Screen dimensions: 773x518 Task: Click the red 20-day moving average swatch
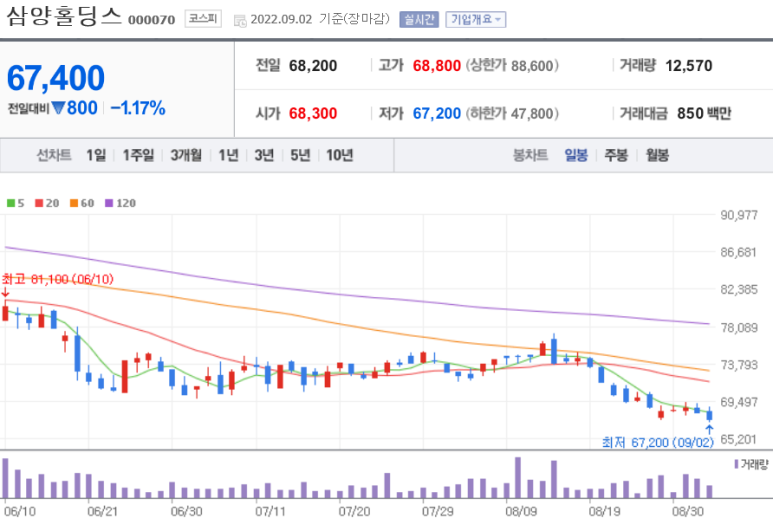pos(39,203)
